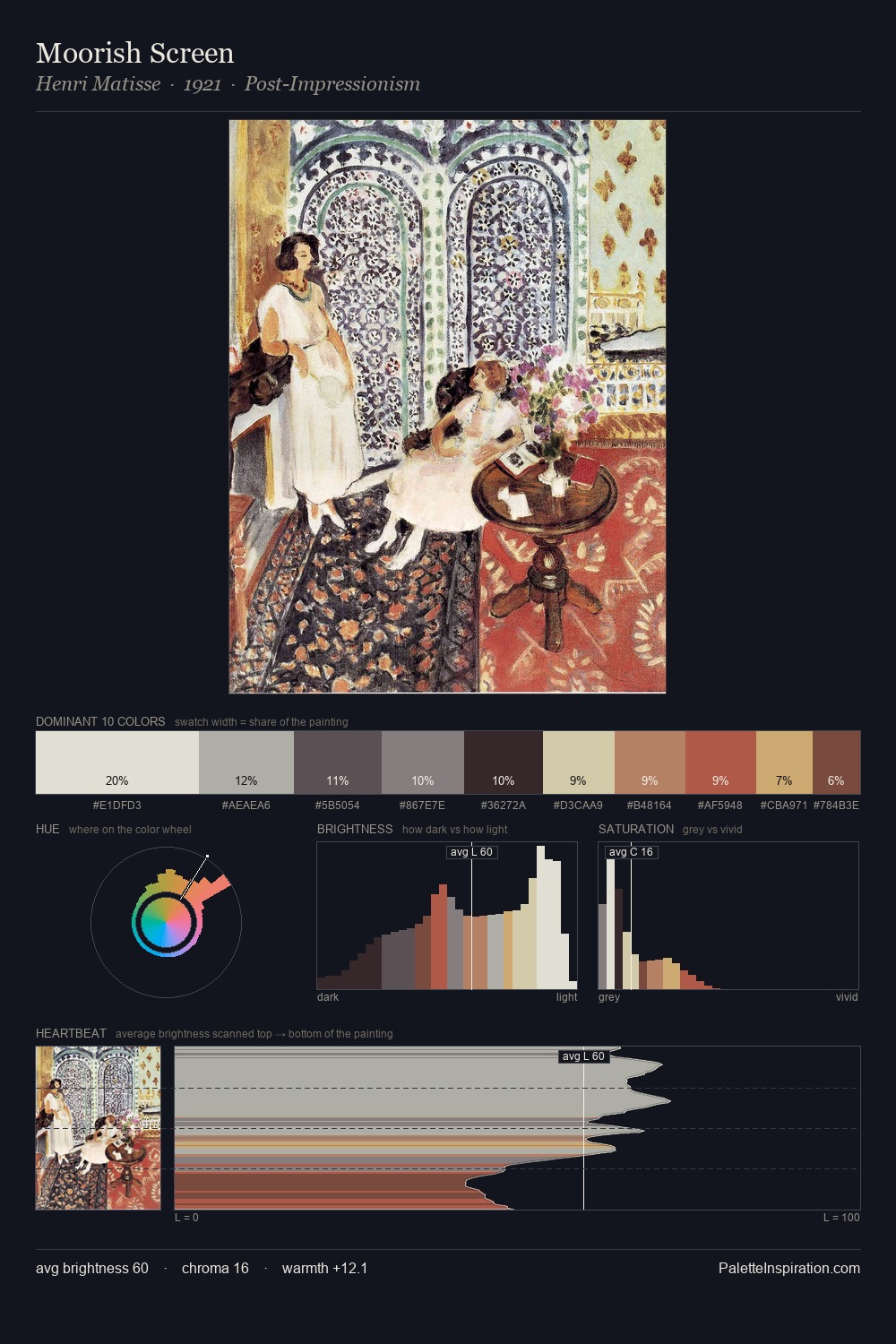Click the #CBA971 7% swatch

click(x=784, y=762)
